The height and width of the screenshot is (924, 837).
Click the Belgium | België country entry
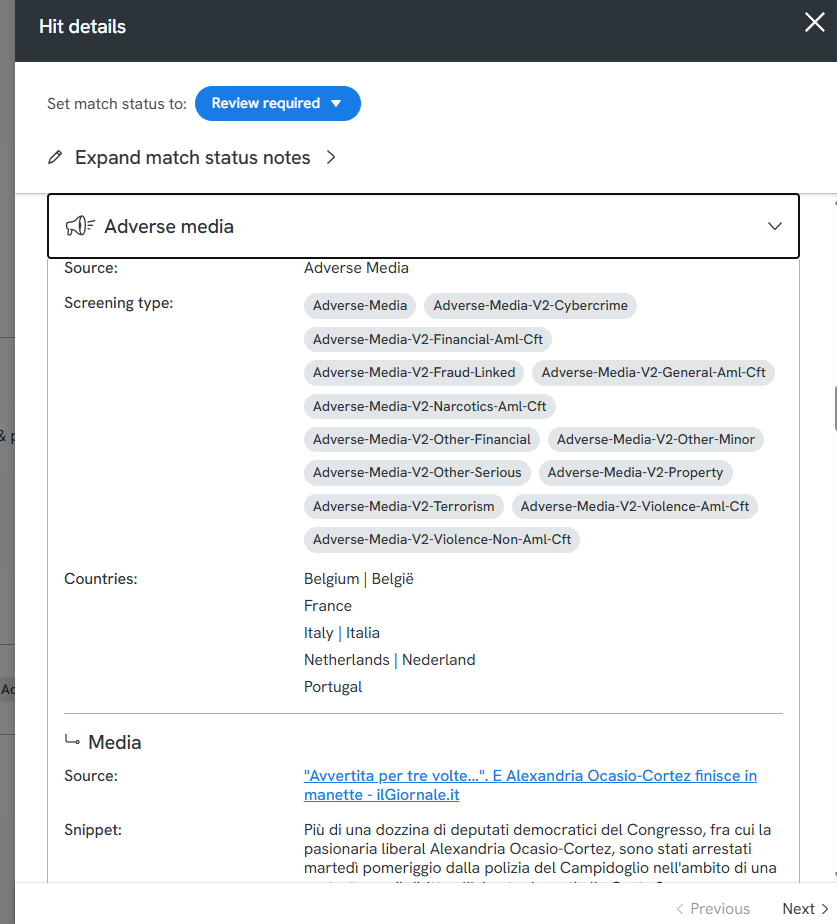point(359,579)
